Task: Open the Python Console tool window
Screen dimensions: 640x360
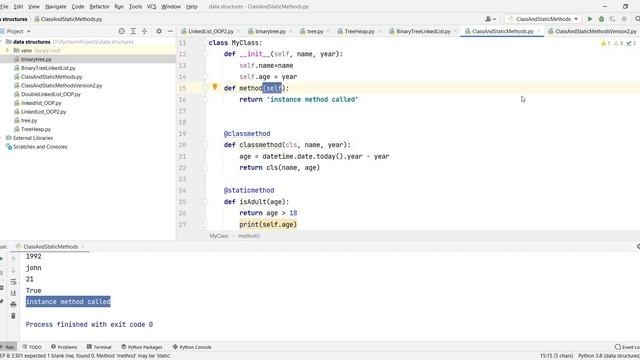Action: (192, 347)
